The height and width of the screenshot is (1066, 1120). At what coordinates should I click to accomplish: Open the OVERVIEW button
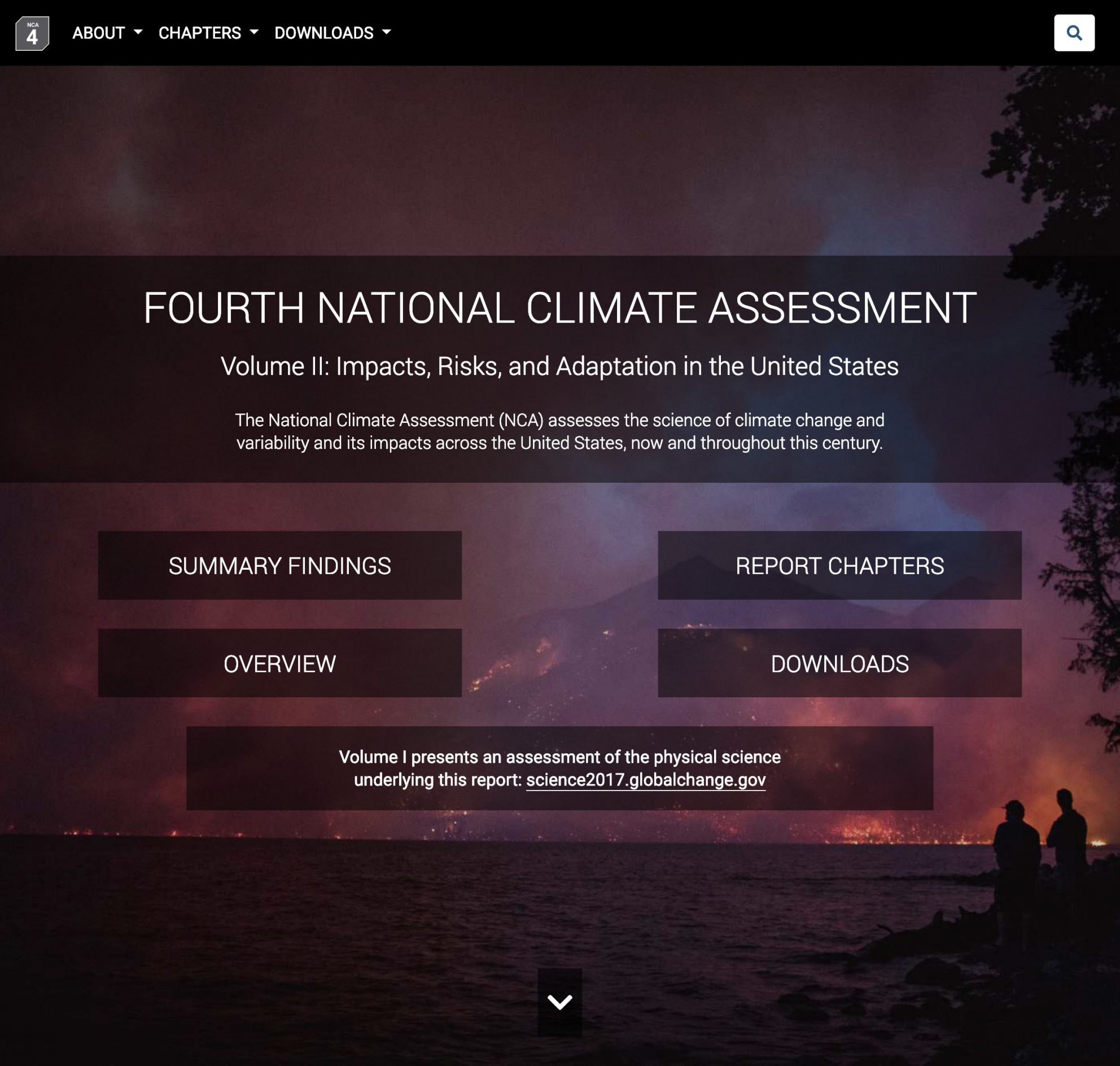pos(279,663)
